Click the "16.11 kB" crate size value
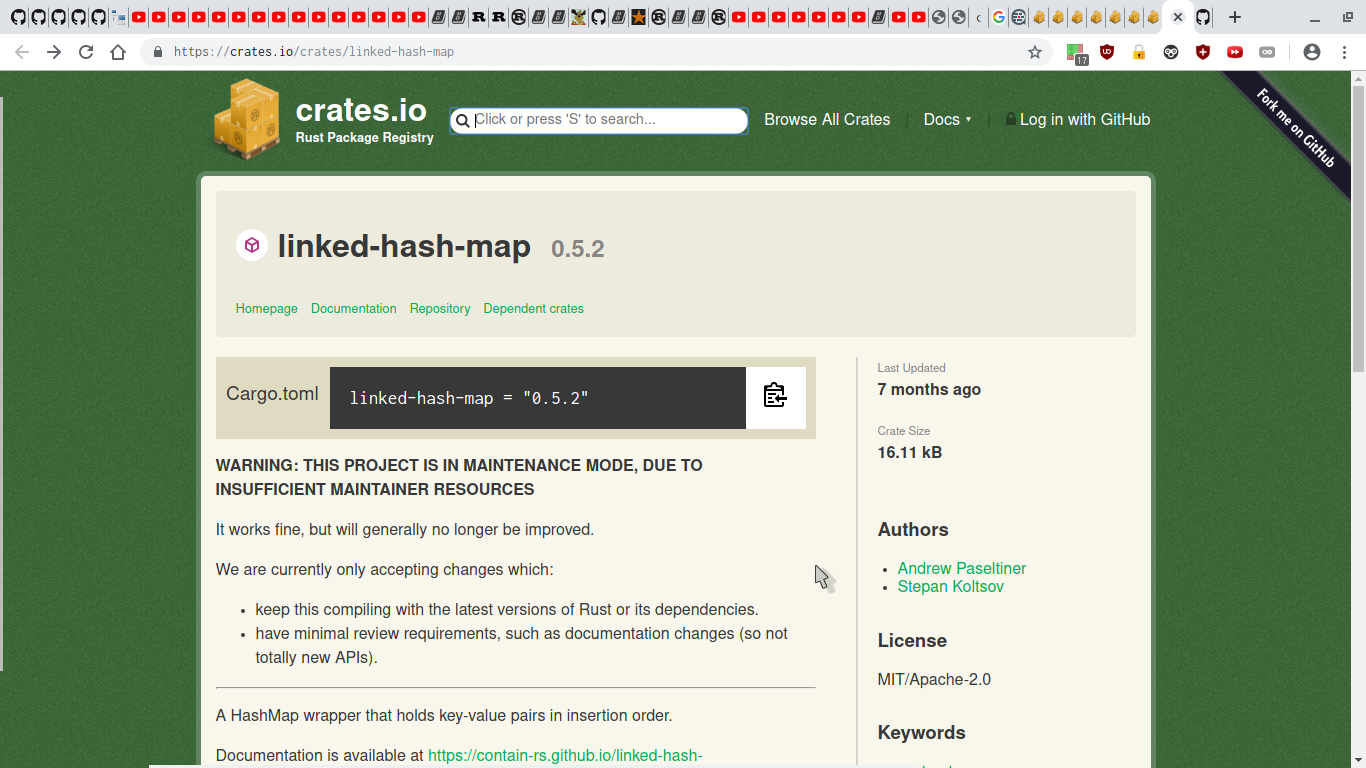 pyautogui.click(x=910, y=452)
